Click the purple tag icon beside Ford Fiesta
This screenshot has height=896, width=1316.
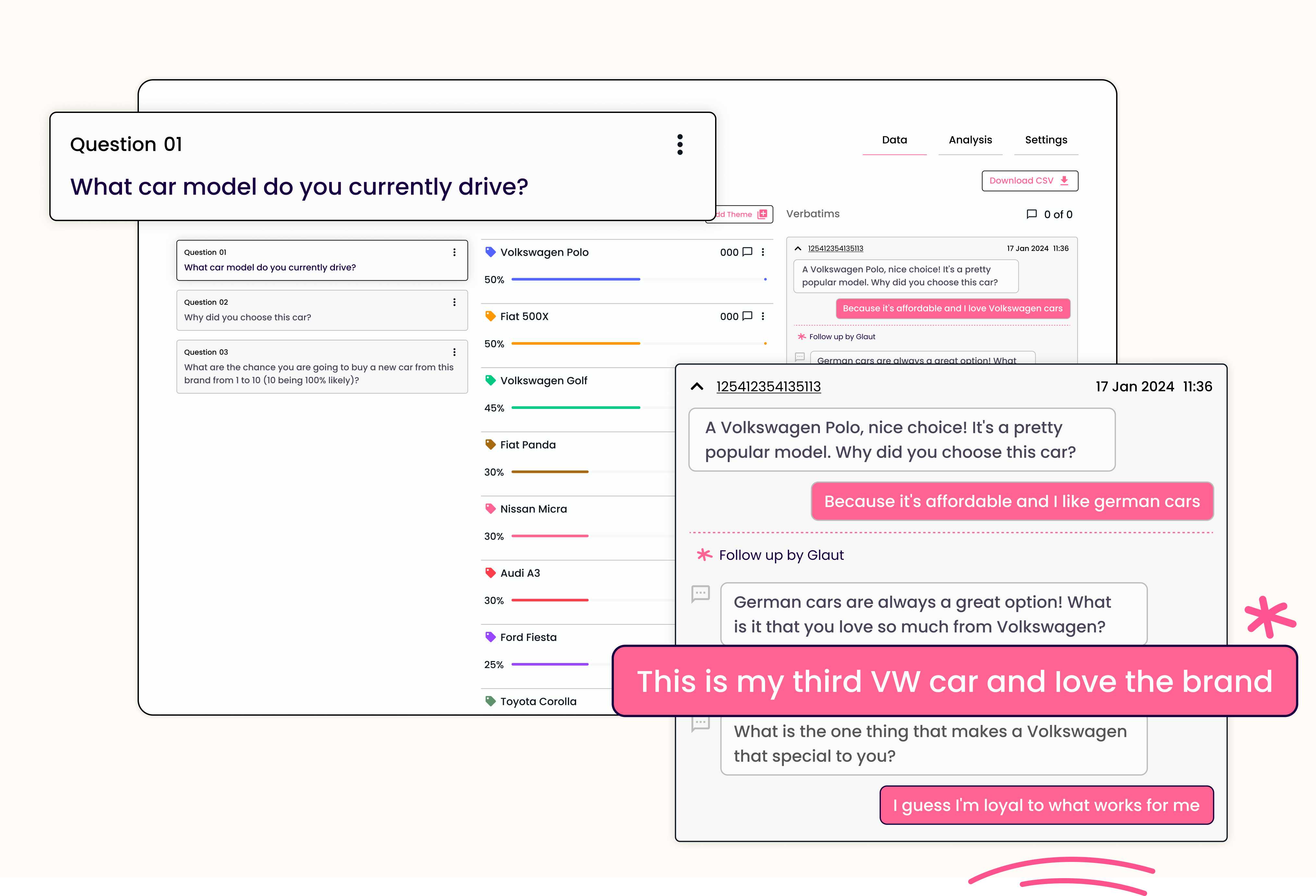pos(490,637)
